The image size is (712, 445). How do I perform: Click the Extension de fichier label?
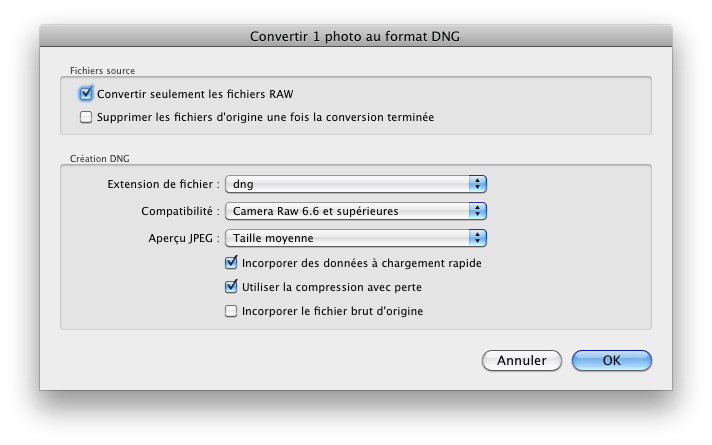pos(163,184)
